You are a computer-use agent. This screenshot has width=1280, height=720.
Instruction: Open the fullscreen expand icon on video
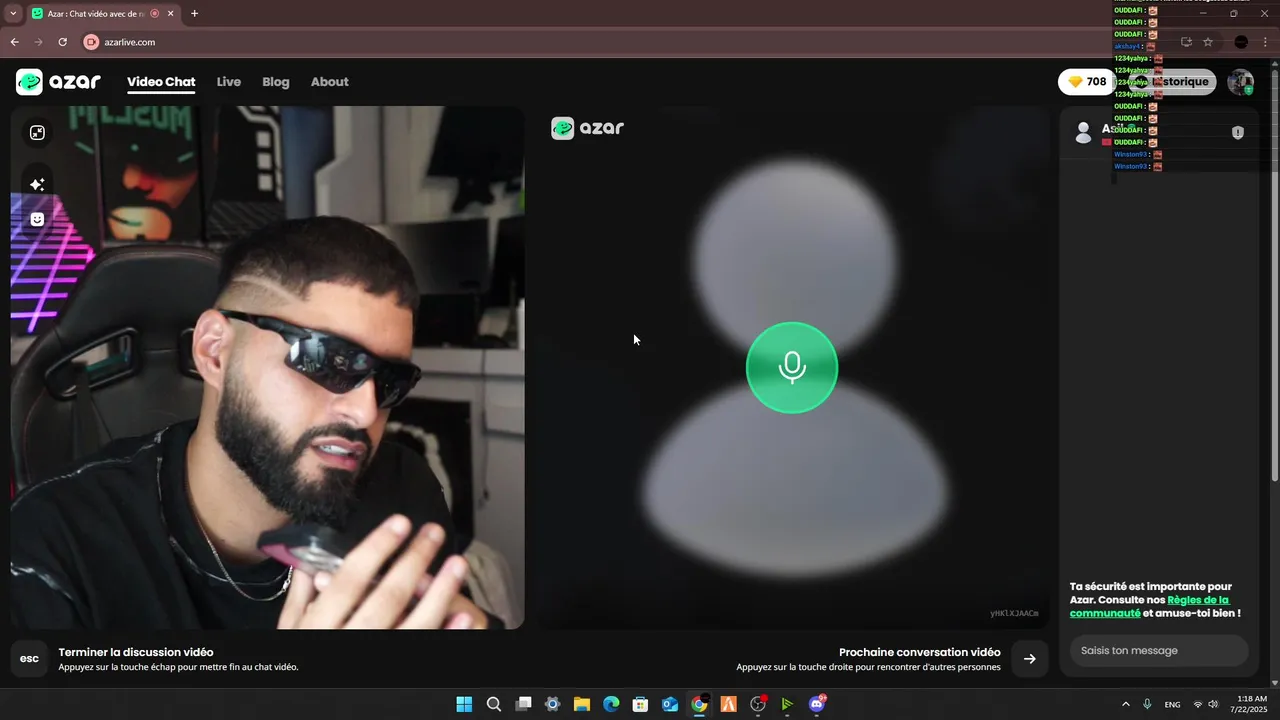click(x=37, y=133)
